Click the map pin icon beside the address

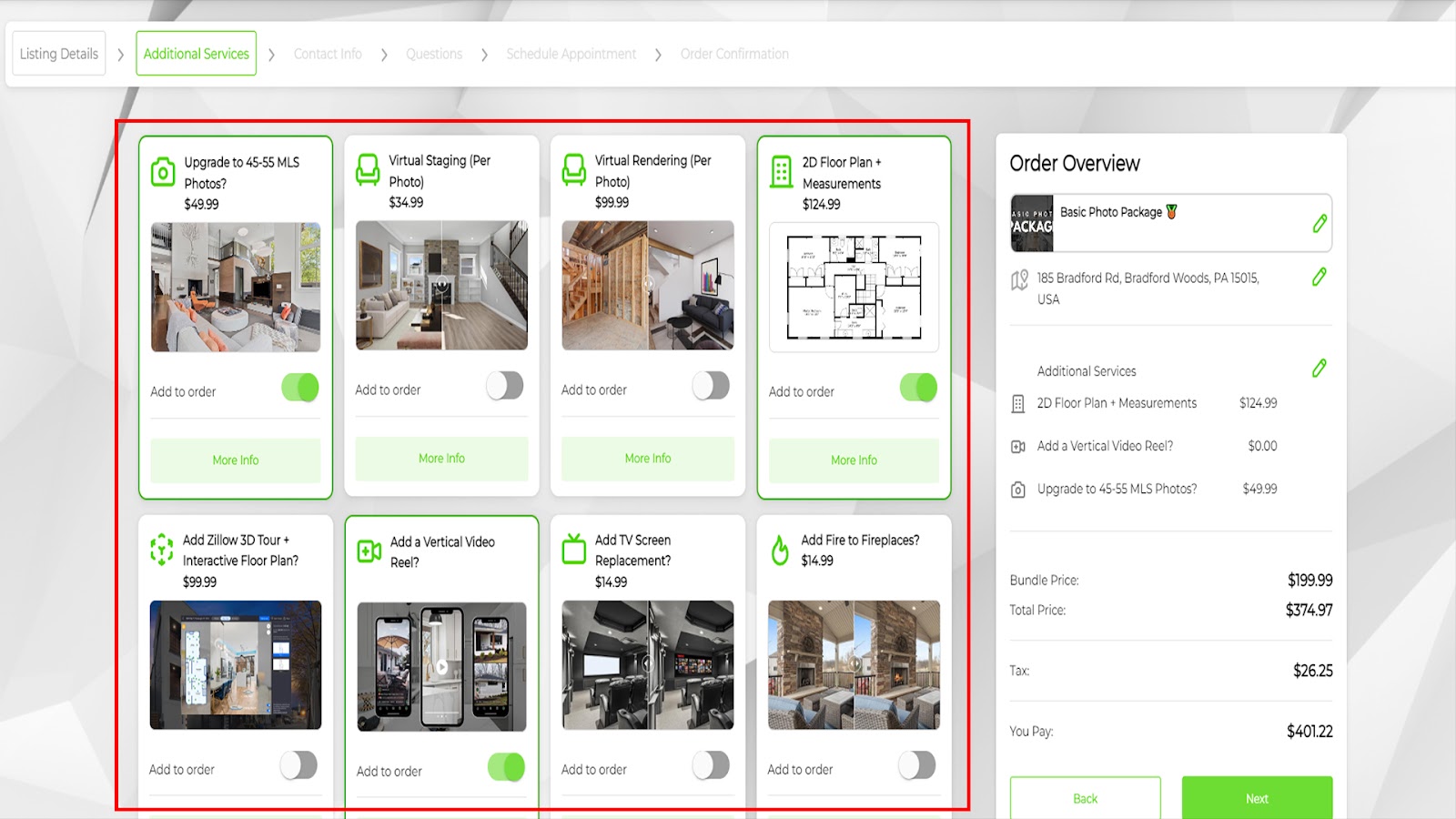[1019, 280]
